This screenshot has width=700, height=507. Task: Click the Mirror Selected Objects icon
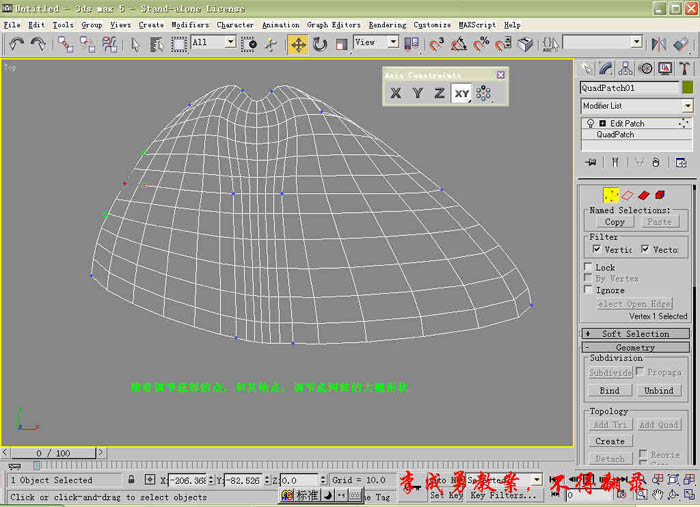click(x=659, y=44)
